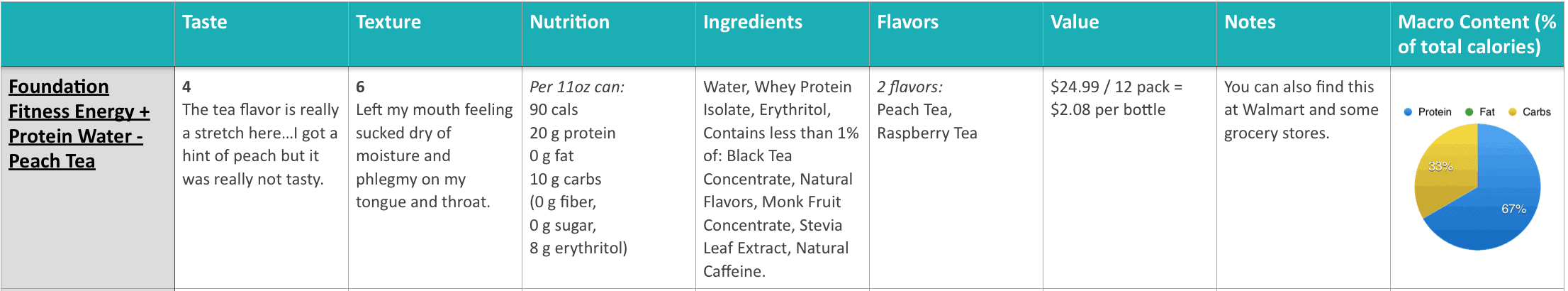Click the green Fat legend dot
1568x291 pixels.
1469,112
